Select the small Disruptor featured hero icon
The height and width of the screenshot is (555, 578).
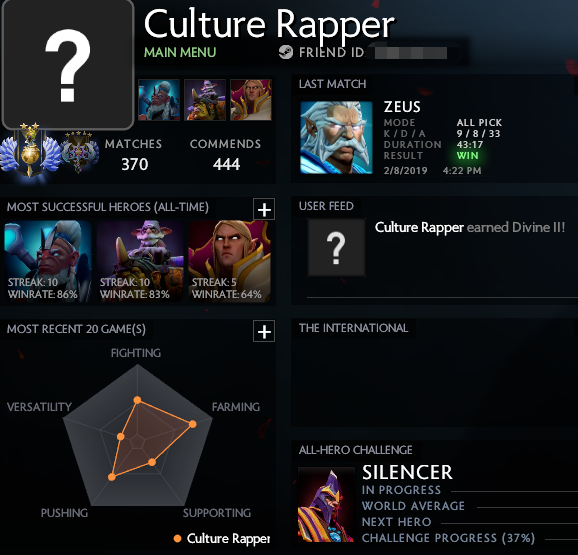159,100
